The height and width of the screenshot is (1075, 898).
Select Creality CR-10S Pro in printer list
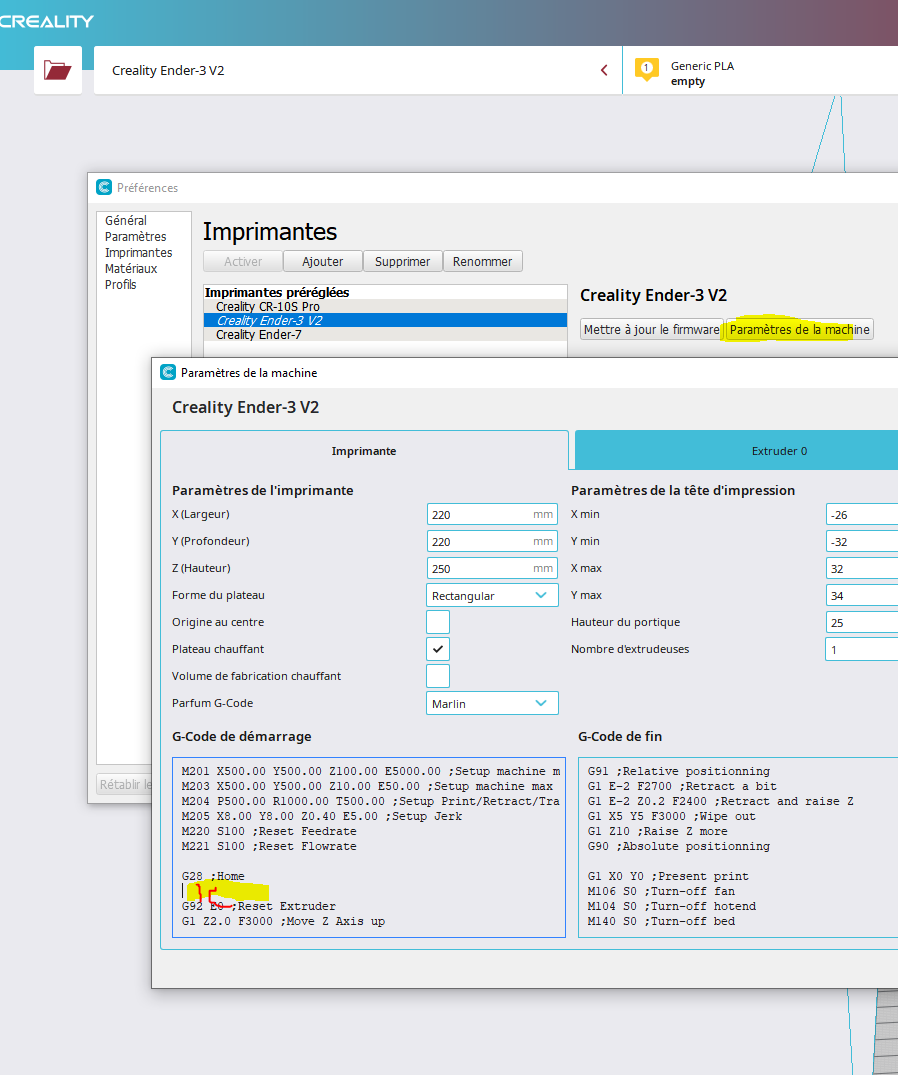385,306
